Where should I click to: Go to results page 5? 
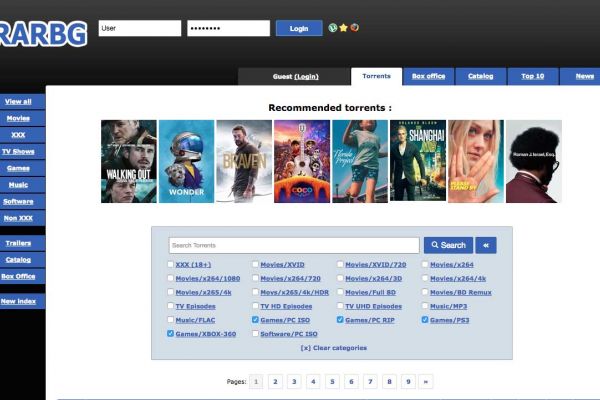click(332, 382)
